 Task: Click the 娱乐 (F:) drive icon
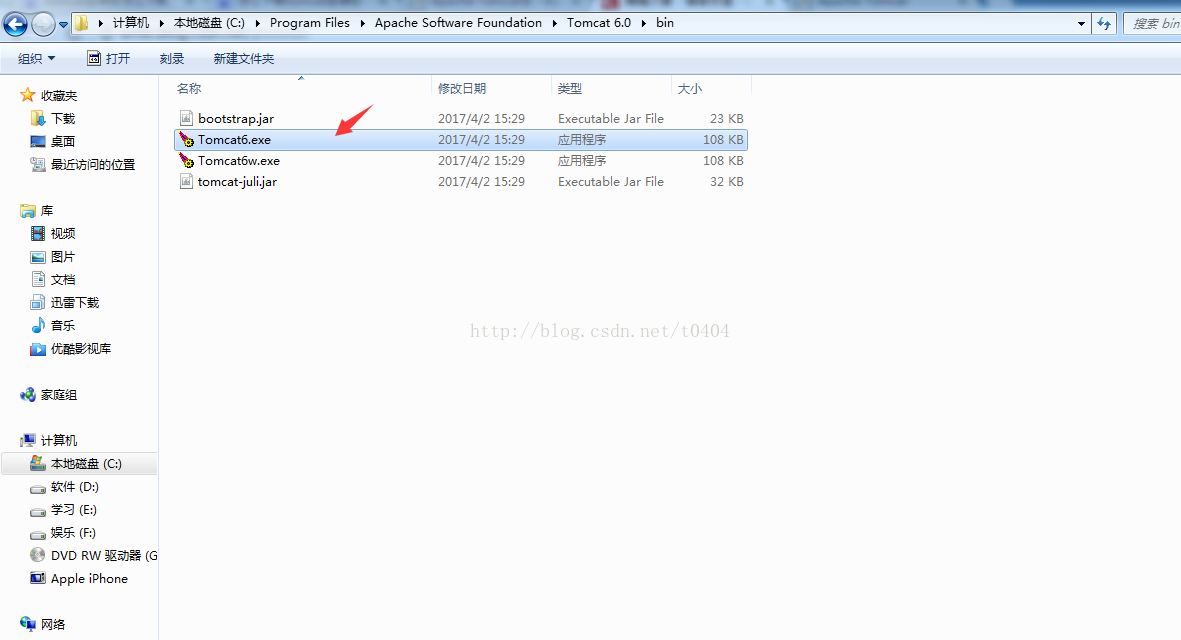click(x=38, y=534)
